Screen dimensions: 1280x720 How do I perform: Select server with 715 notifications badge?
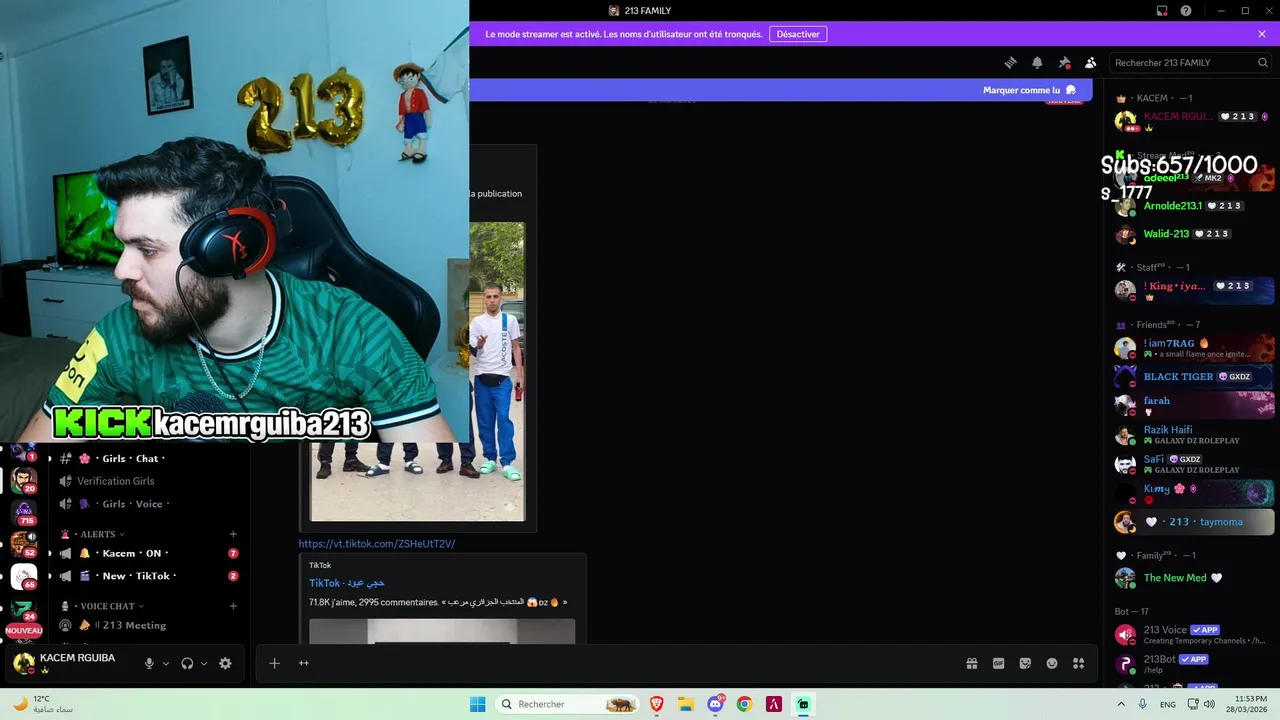24,512
